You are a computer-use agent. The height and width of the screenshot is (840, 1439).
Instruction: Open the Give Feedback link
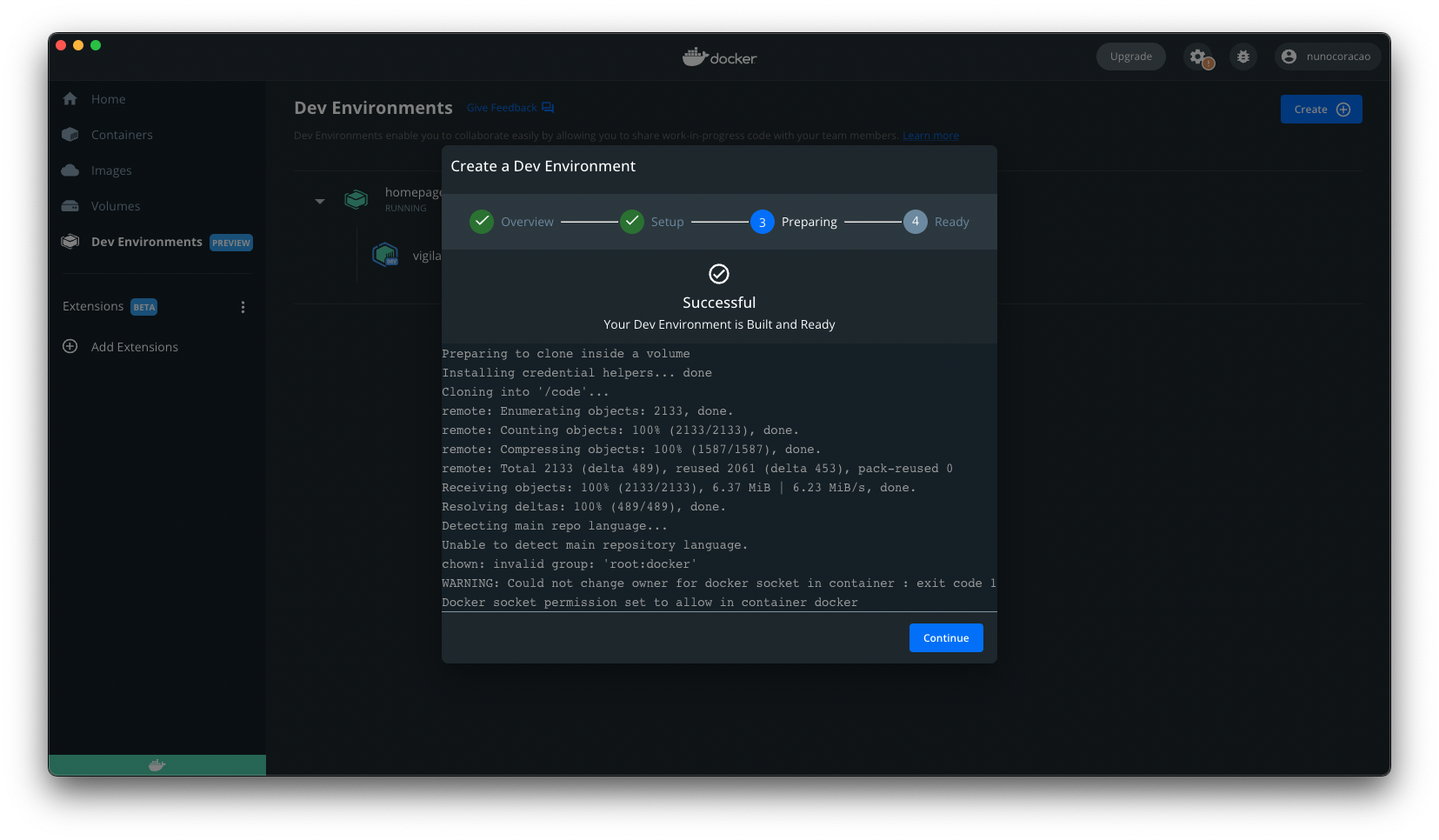coord(502,108)
